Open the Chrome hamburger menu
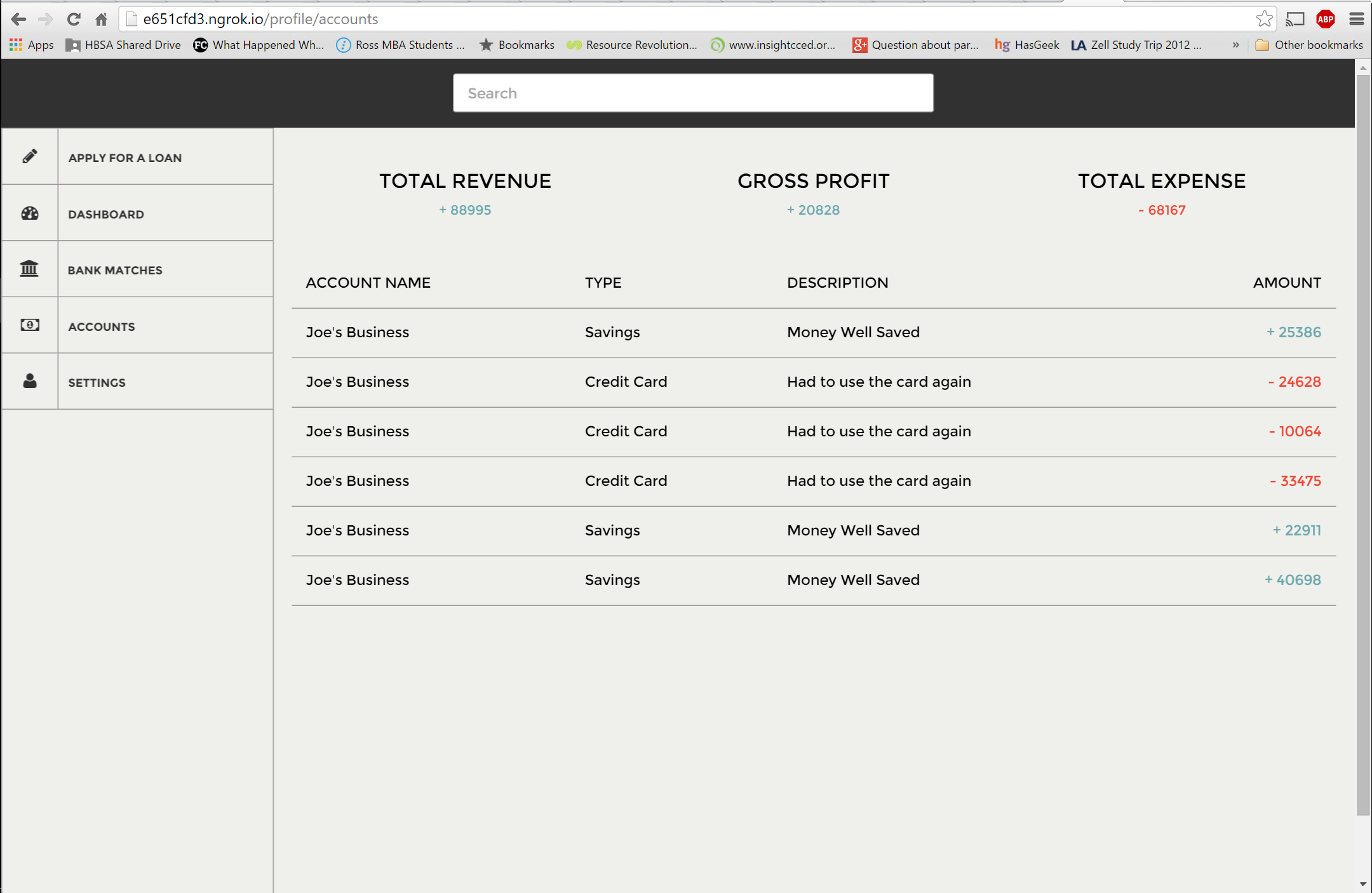 coord(1357,19)
